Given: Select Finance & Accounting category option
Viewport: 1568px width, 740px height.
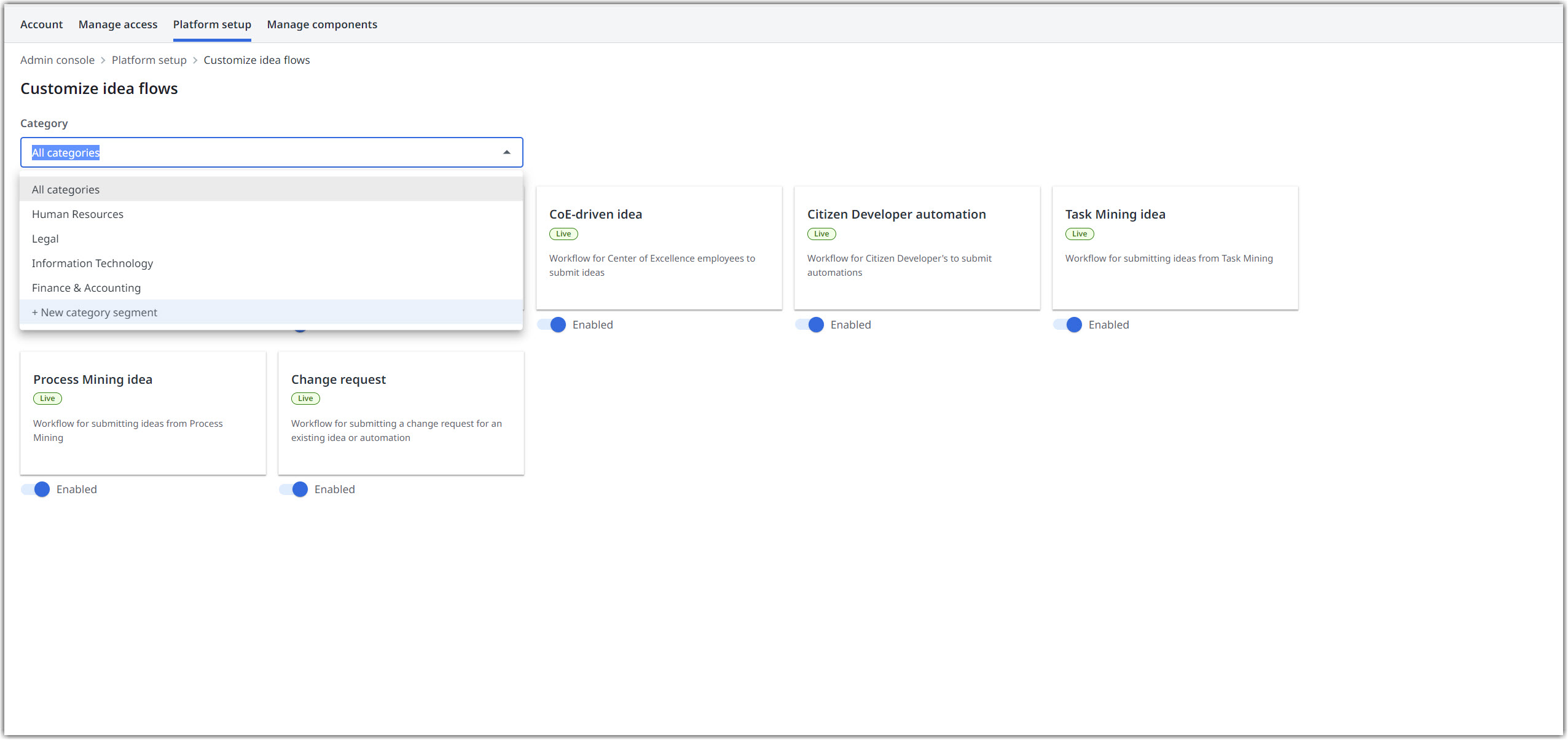Looking at the screenshot, I should coord(86,287).
